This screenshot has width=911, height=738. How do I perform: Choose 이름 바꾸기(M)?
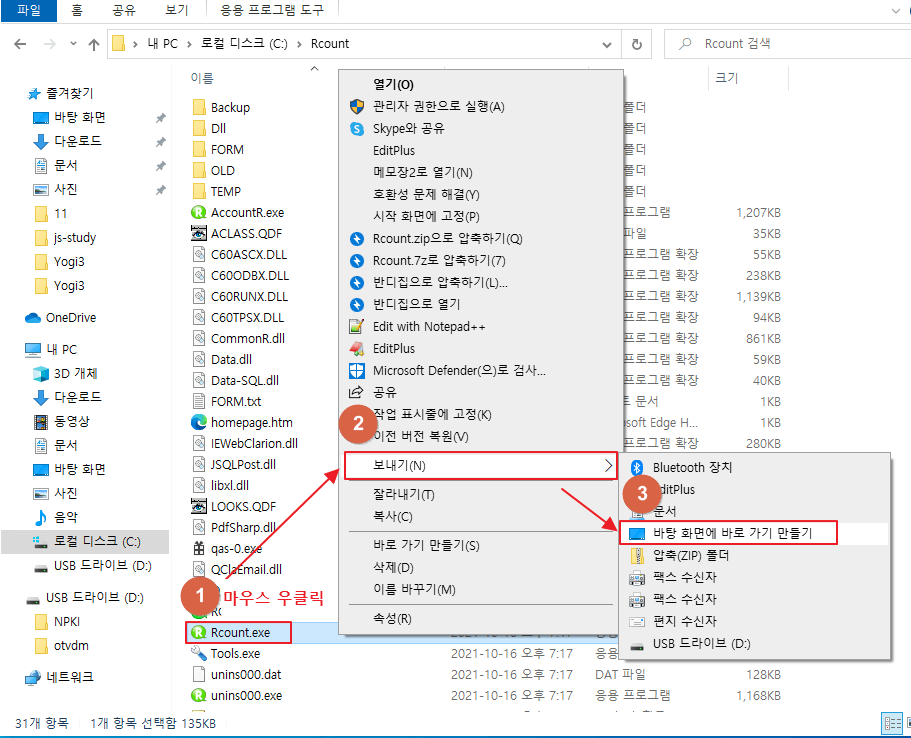[x=414, y=590]
